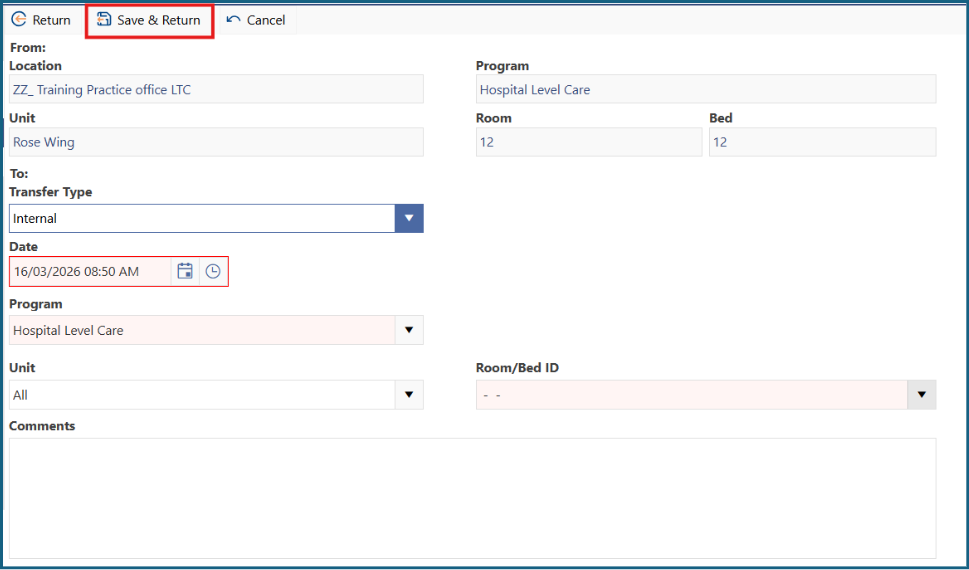The image size is (969, 570).
Task: Click the Room/Bed ID field
Action: (x=692, y=395)
